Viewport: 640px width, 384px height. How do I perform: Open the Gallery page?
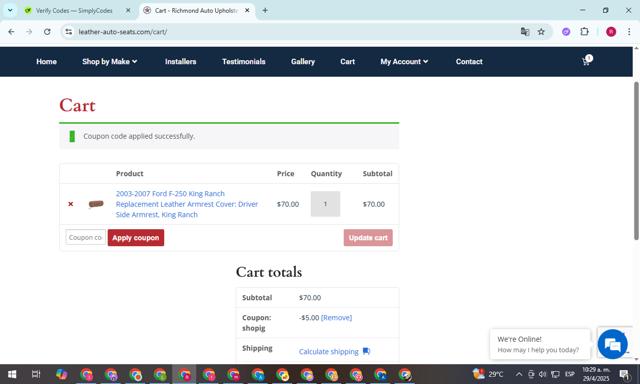(x=303, y=62)
